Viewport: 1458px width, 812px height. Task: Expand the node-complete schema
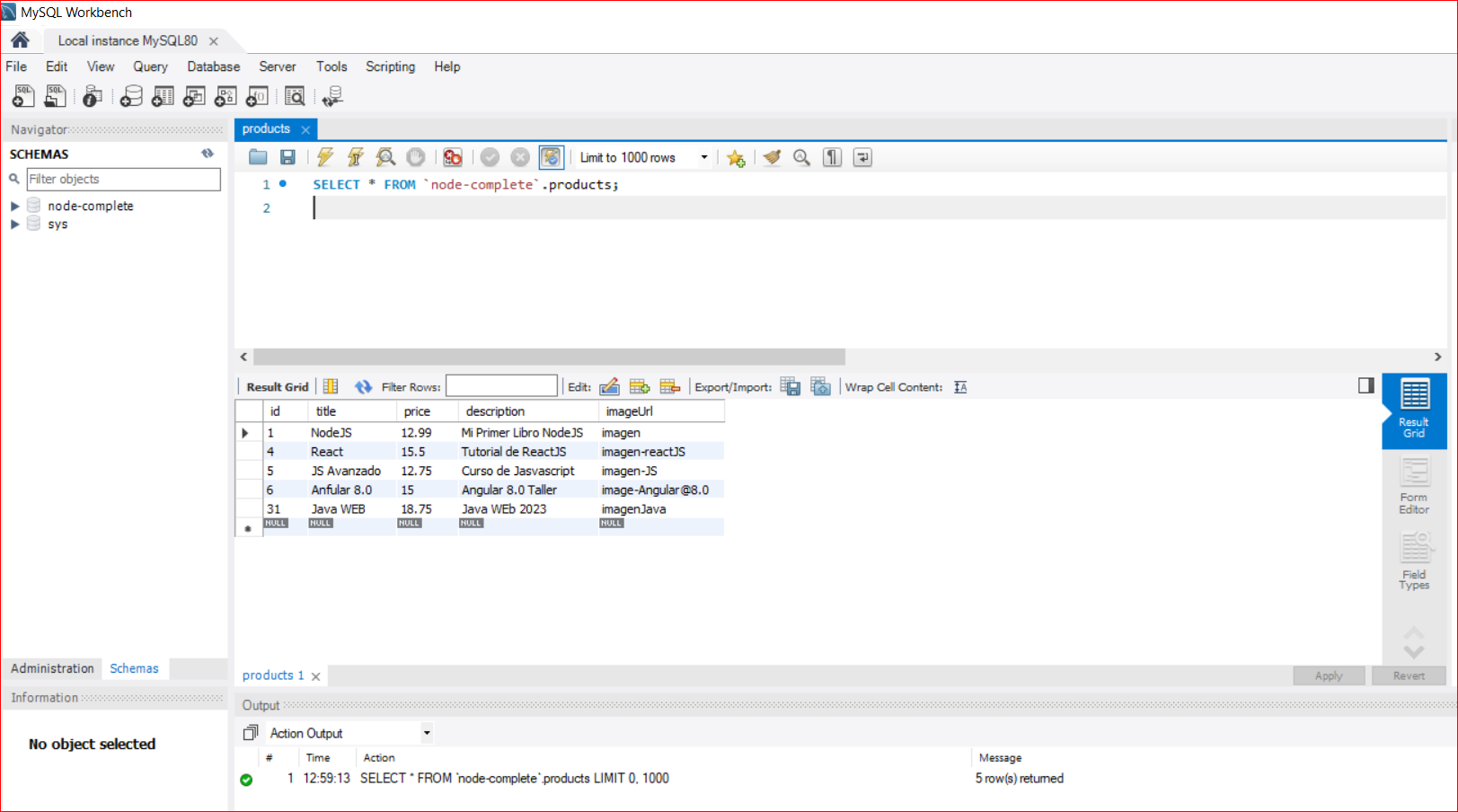pos(14,206)
